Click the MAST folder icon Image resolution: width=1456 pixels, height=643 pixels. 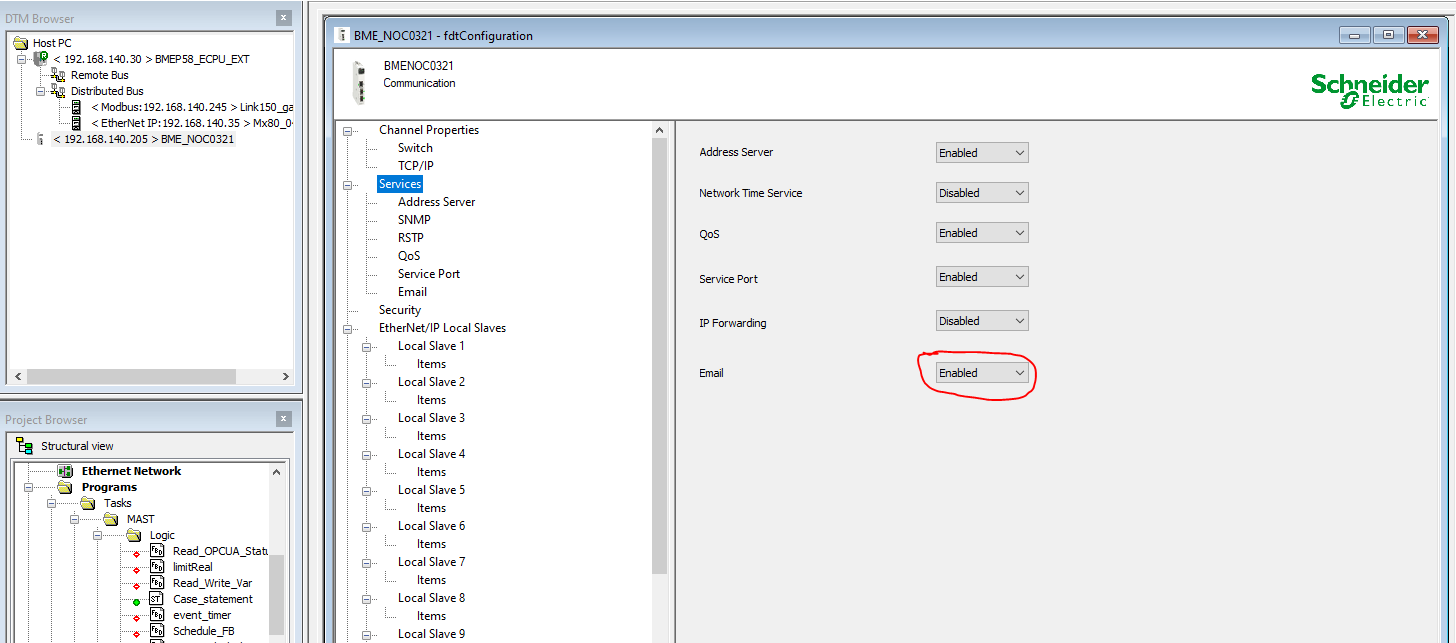111,519
